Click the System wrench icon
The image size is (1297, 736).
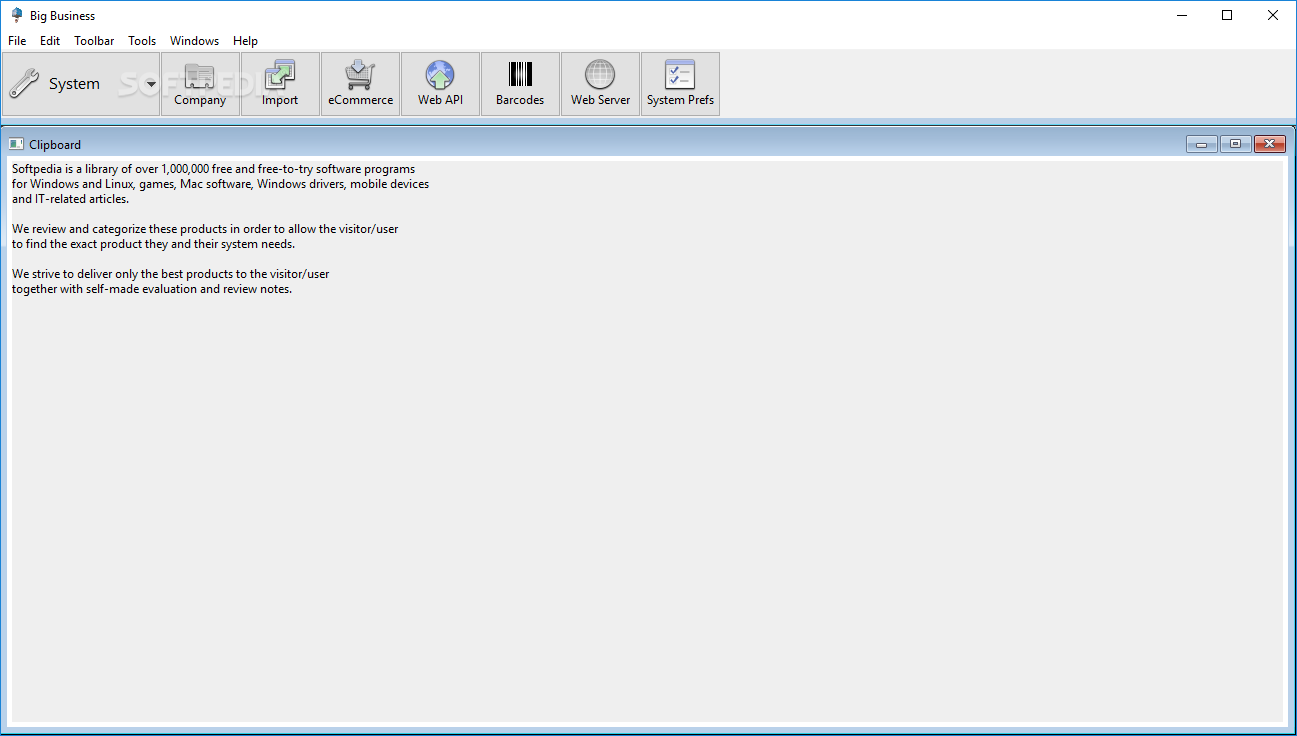pyautogui.click(x=24, y=84)
